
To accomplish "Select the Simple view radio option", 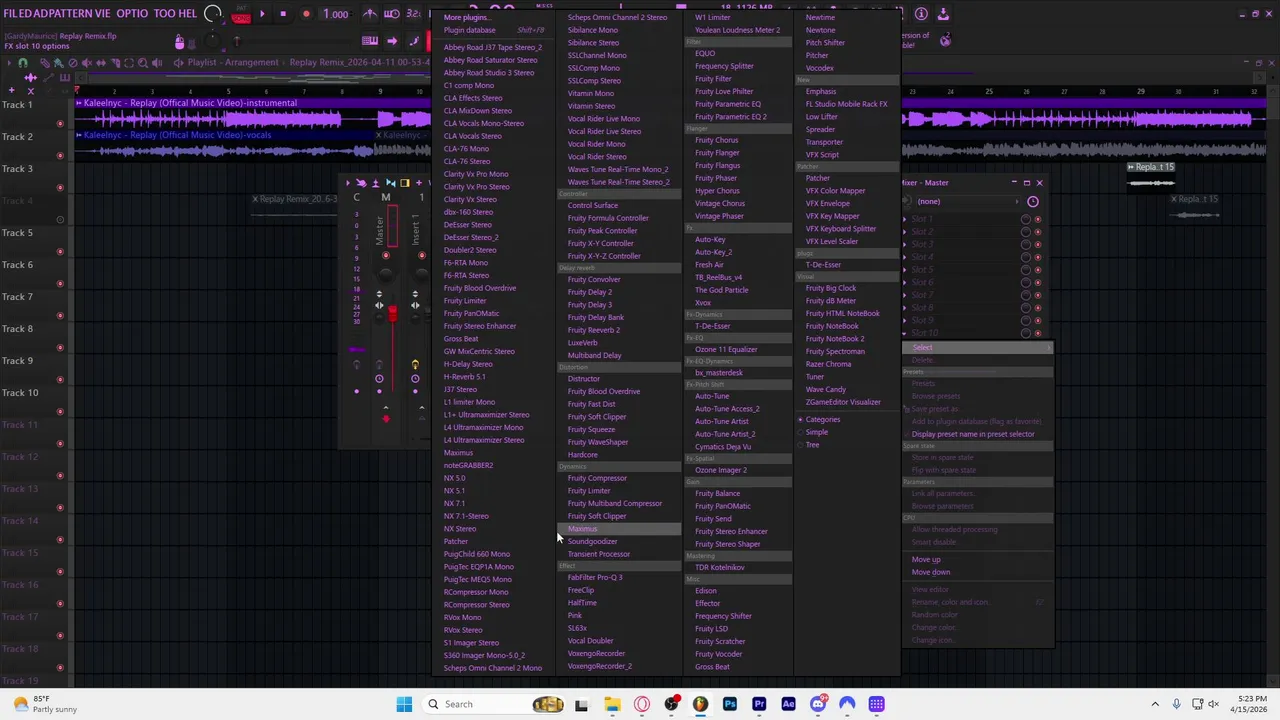I will pos(816,432).
